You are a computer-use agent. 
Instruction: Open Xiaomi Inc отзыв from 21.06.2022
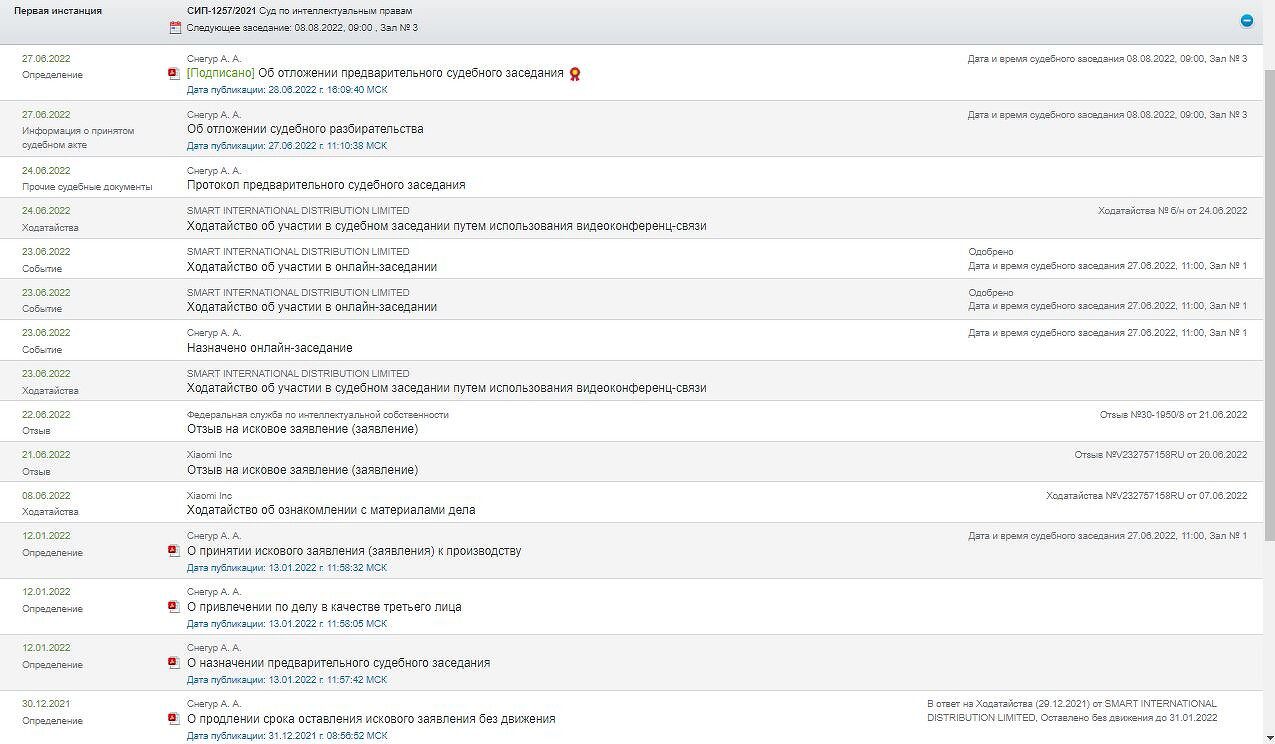tap(302, 470)
